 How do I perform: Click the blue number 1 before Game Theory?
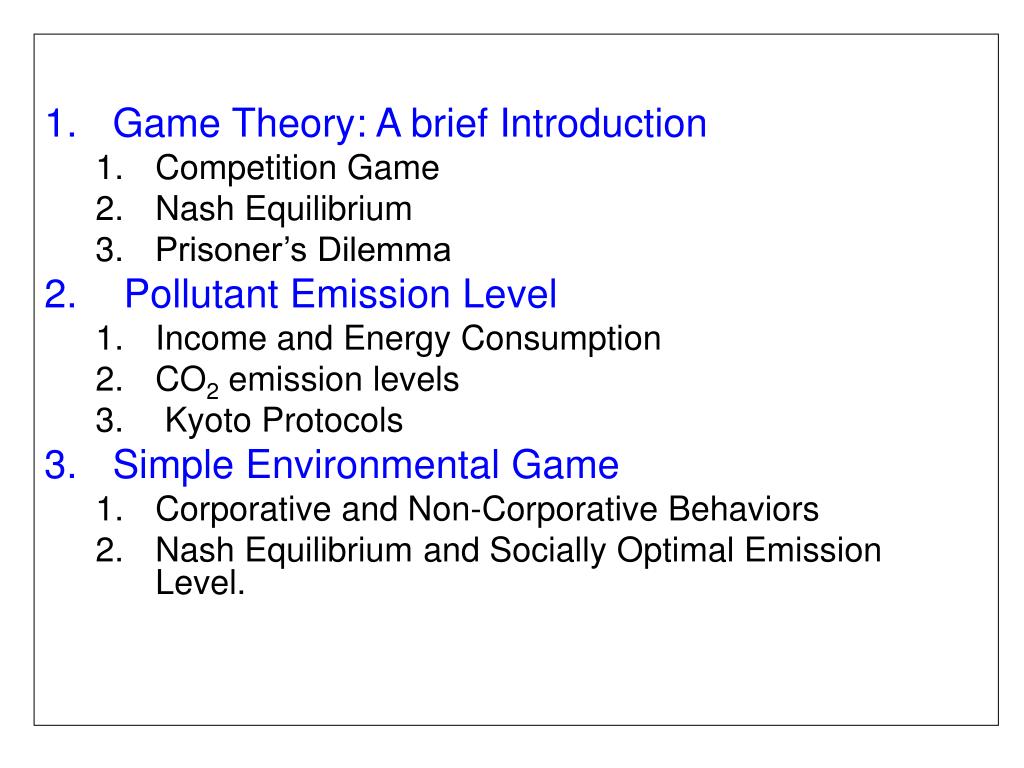(60, 123)
